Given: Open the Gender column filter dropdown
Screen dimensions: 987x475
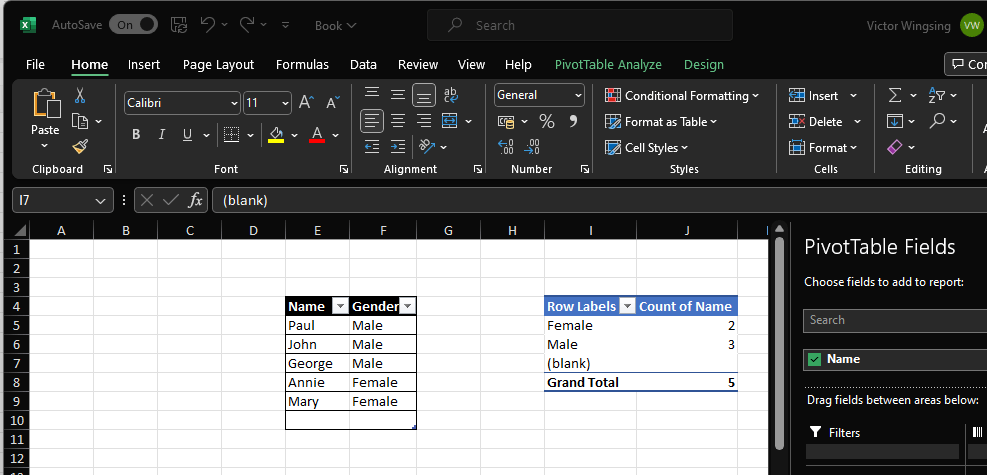Looking at the screenshot, I should point(407,307).
